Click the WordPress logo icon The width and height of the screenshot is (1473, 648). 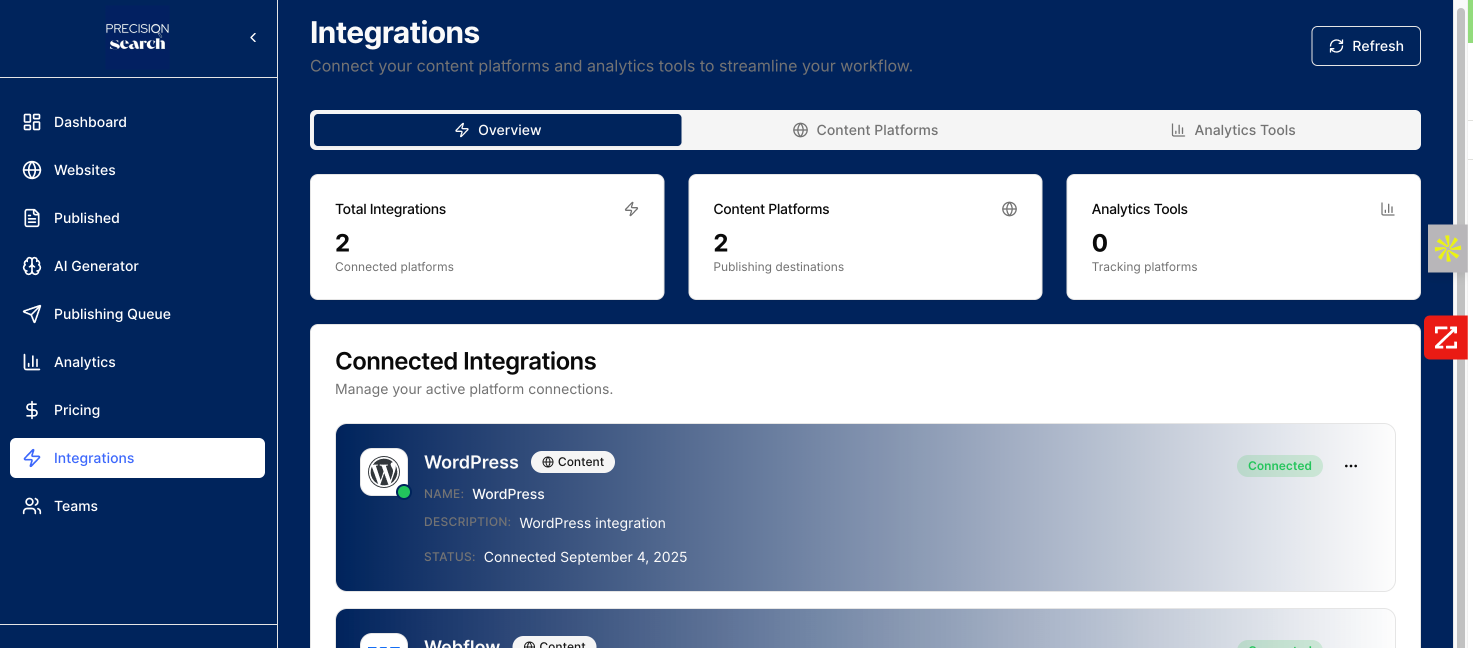coord(384,472)
